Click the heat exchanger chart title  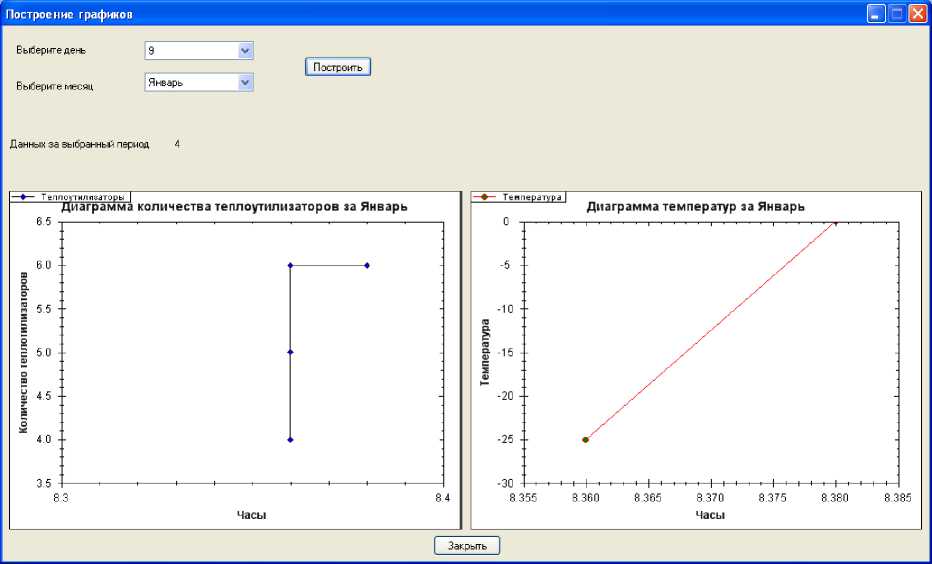pyautogui.click(x=235, y=207)
